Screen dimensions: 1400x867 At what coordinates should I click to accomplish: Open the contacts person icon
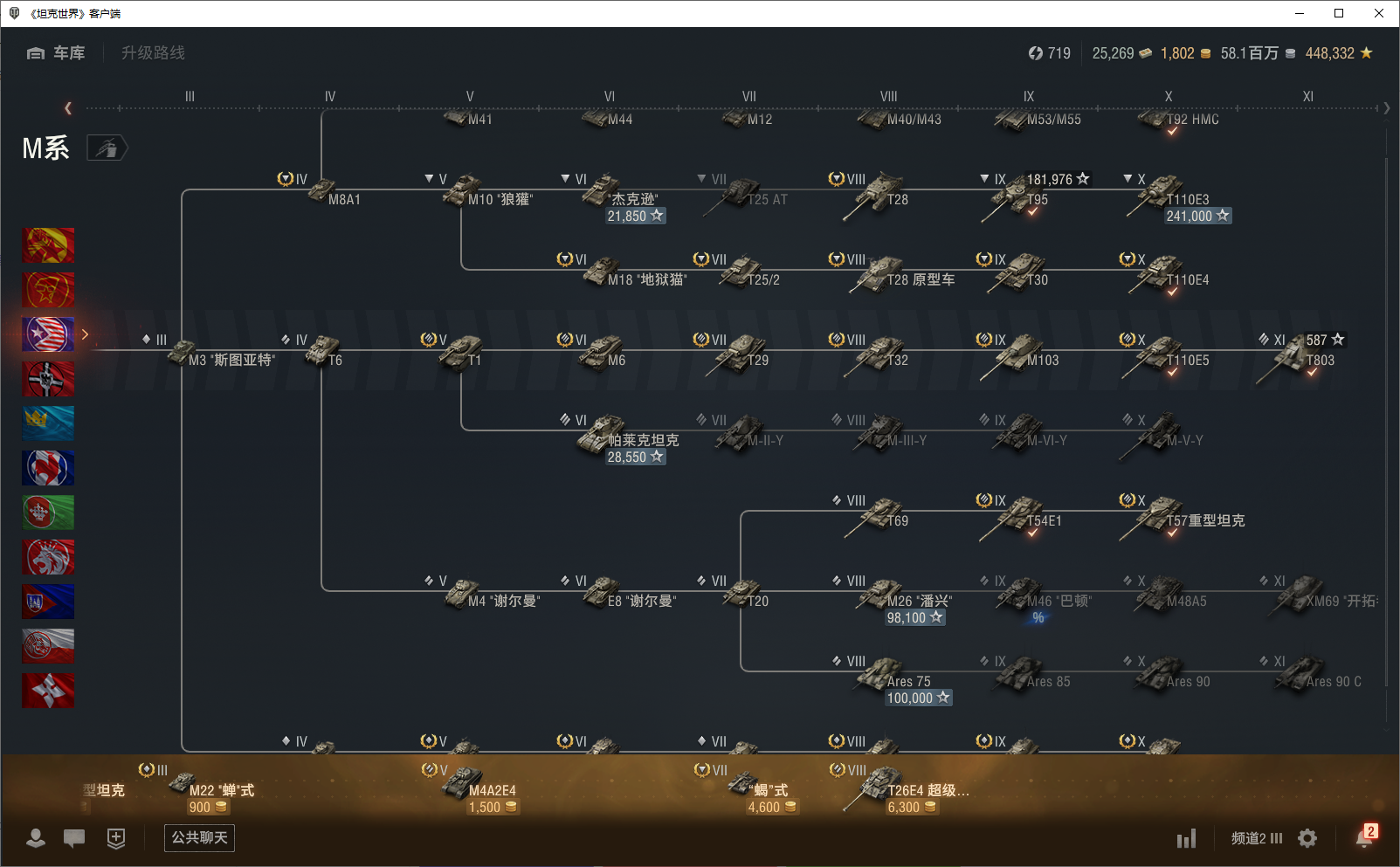click(36, 838)
